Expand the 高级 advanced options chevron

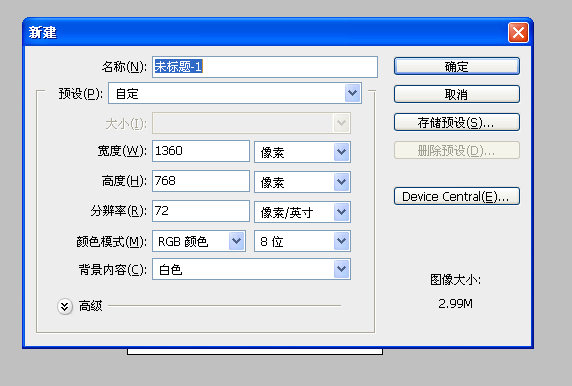(65, 306)
